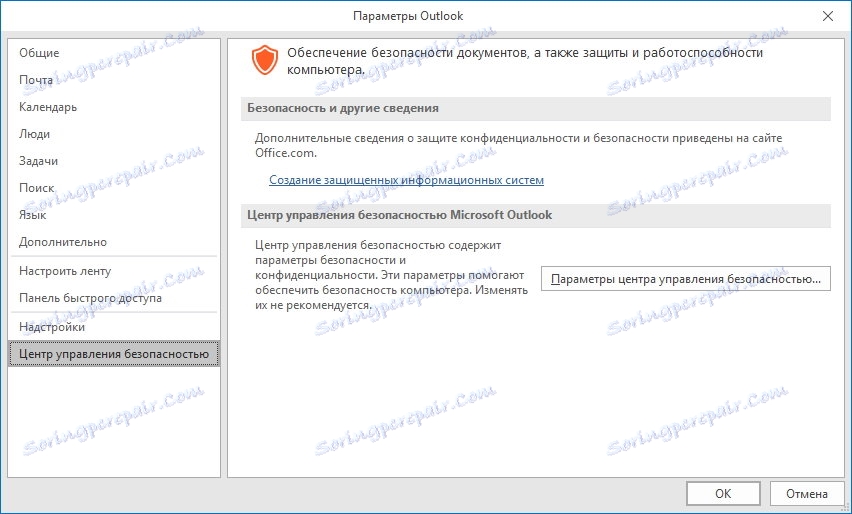This screenshot has width=852, height=514.
Task: Click the Параметры Outlook window title
Action: point(408,16)
